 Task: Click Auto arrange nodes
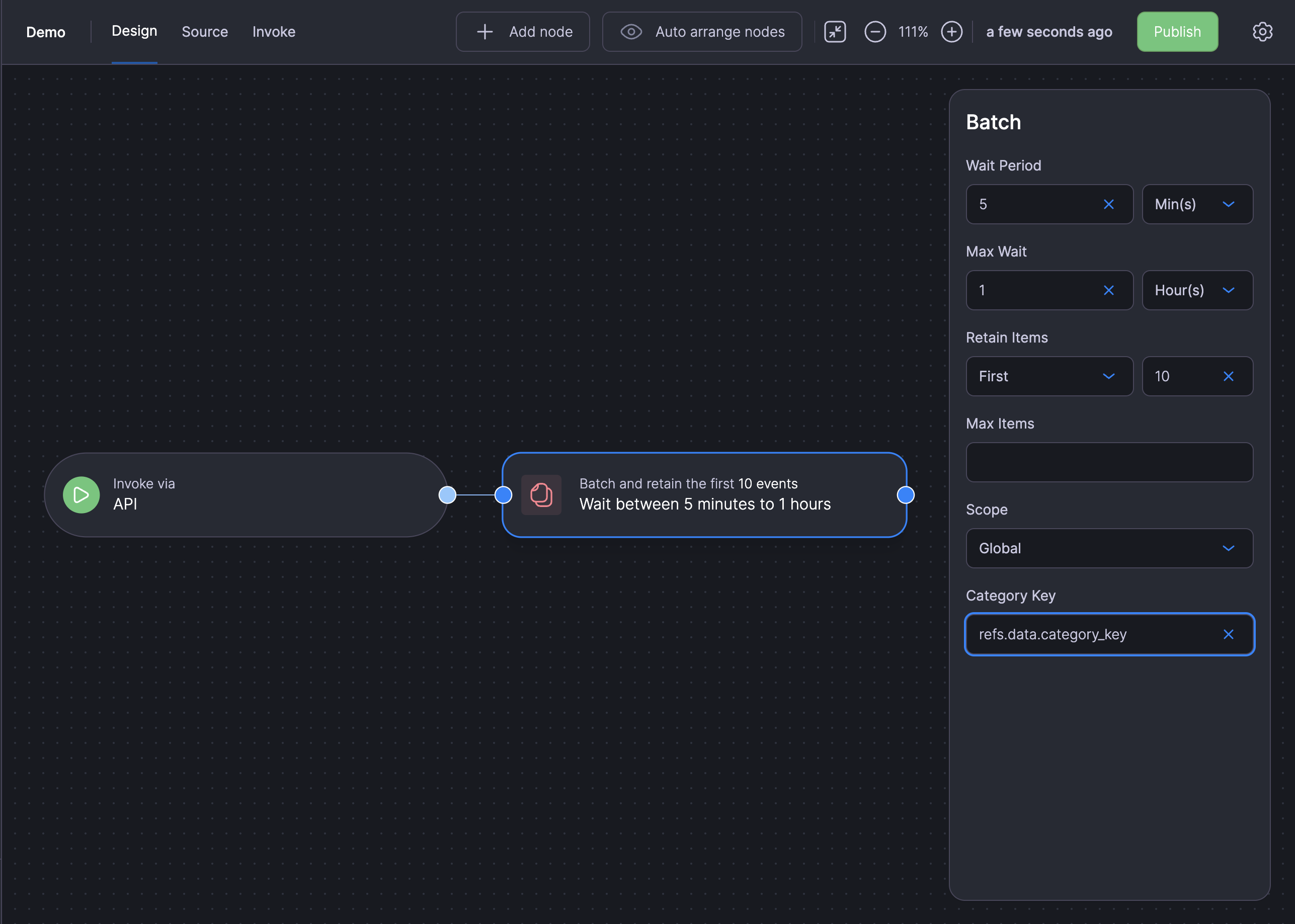pos(719,32)
